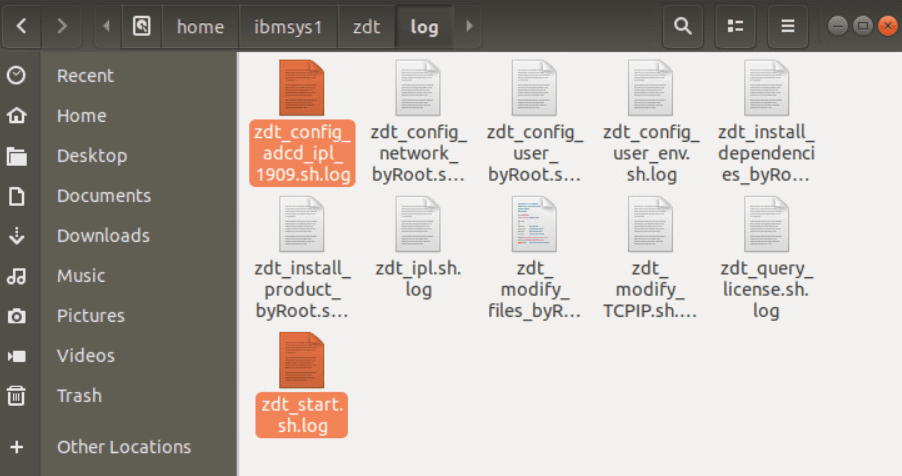Select the Music sidebar item
Image resolution: width=902 pixels, height=476 pixels.
click(x=81, y=276)
